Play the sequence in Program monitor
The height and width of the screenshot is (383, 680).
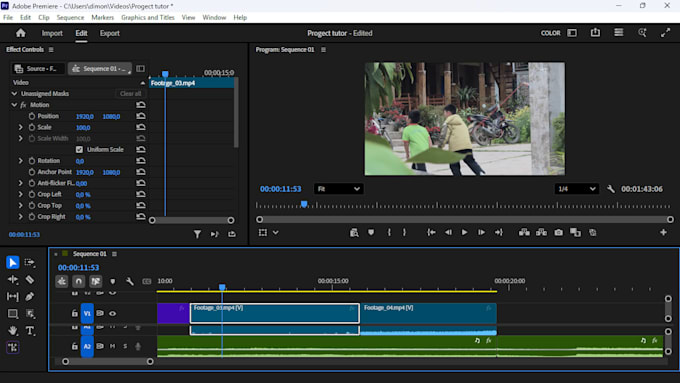click(464, 232)
